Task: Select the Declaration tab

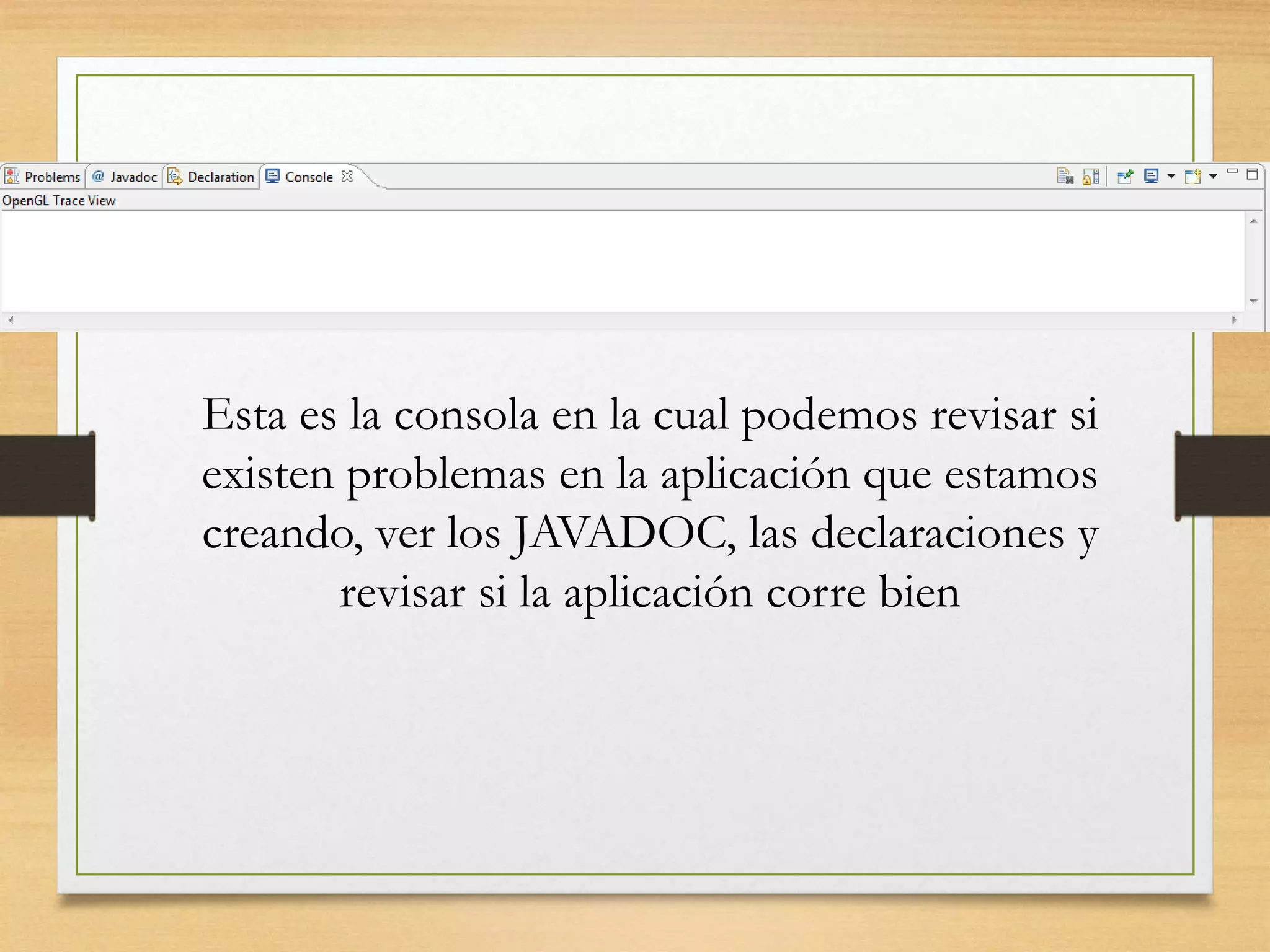Action: click(211, 177)
